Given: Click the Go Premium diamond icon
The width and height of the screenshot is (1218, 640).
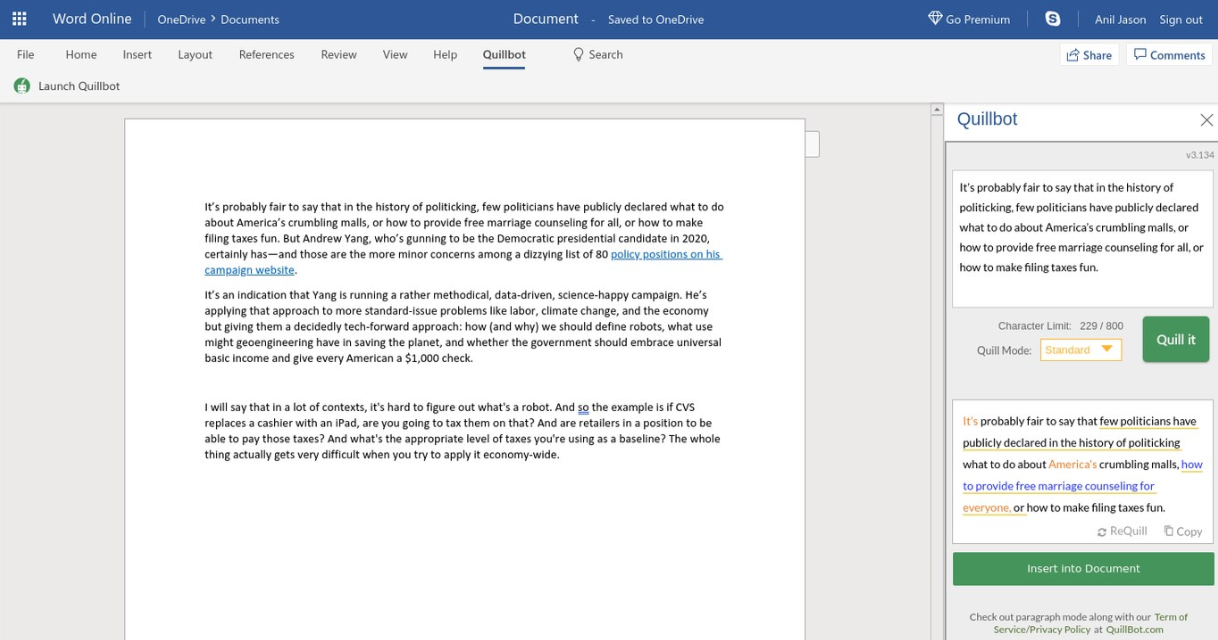Looking at the screenshot, I should 935,19.
